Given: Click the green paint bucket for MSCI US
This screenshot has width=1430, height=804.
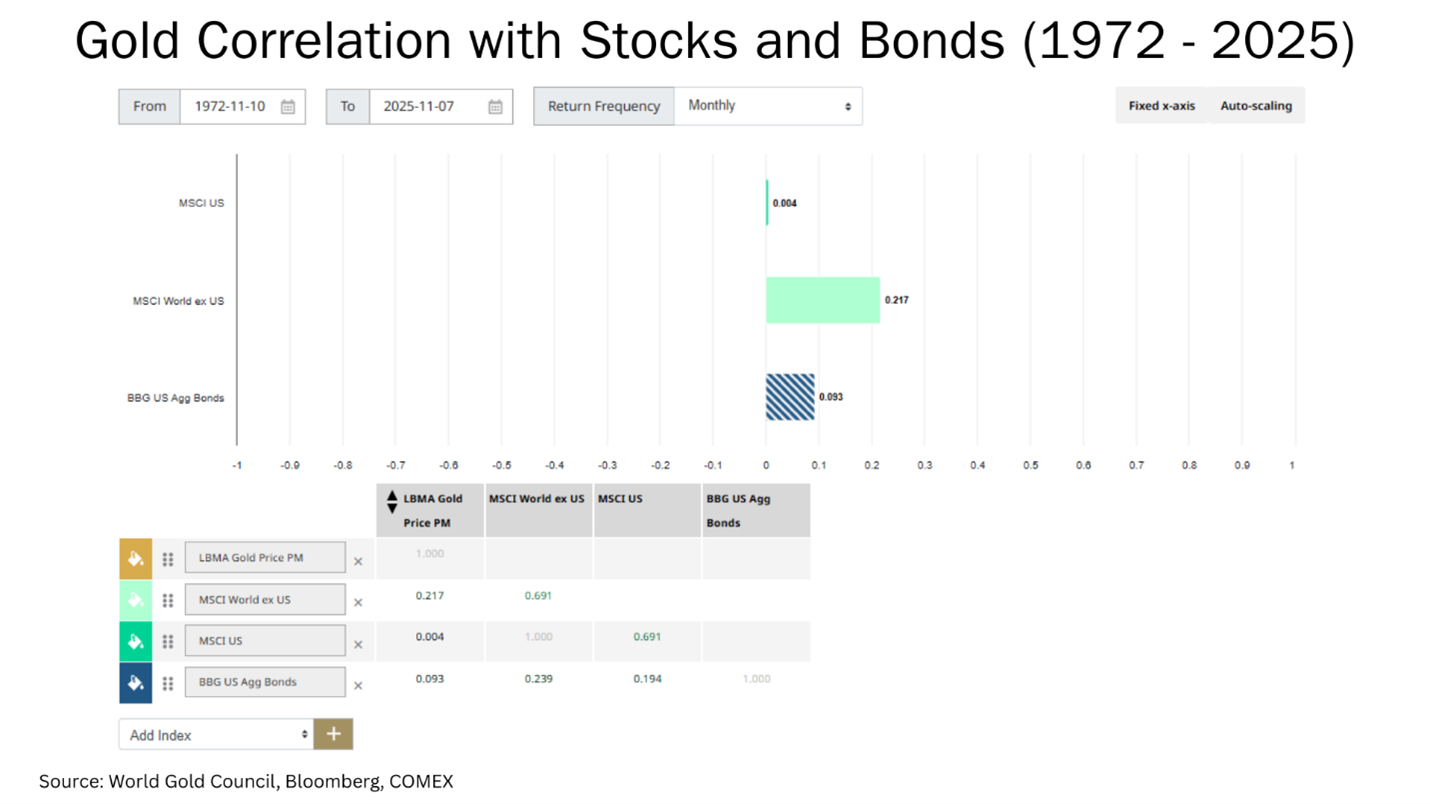Looking at the screenshot, I should (136, 641).
